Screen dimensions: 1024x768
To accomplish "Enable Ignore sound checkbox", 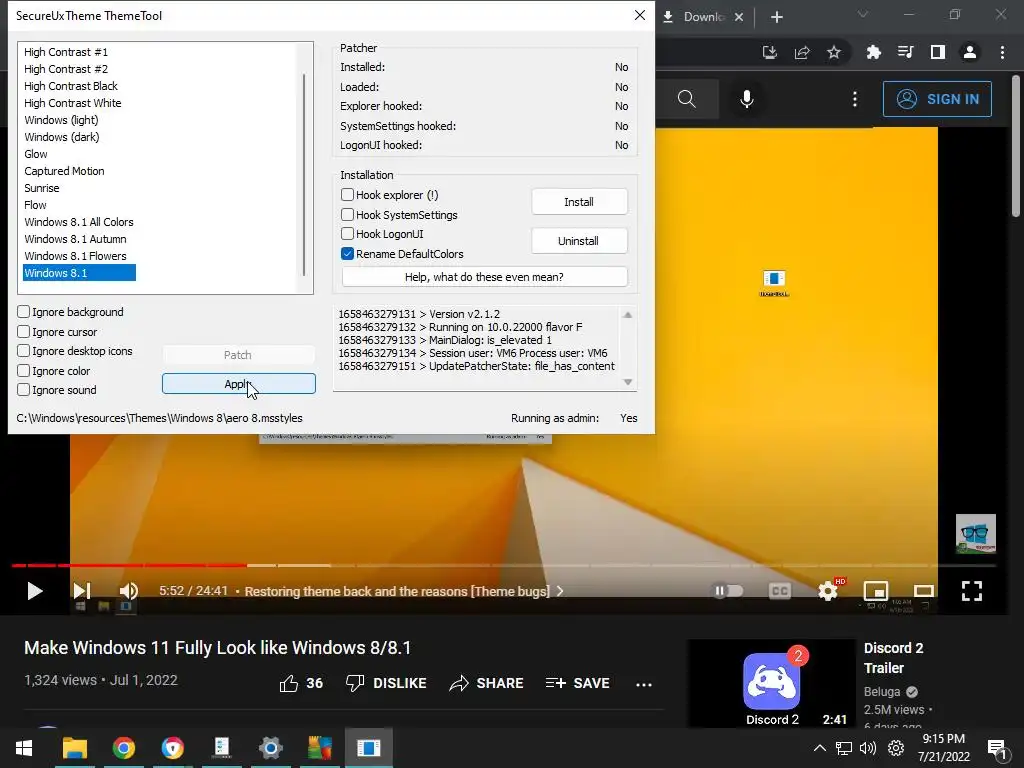I will pos(24,390).
